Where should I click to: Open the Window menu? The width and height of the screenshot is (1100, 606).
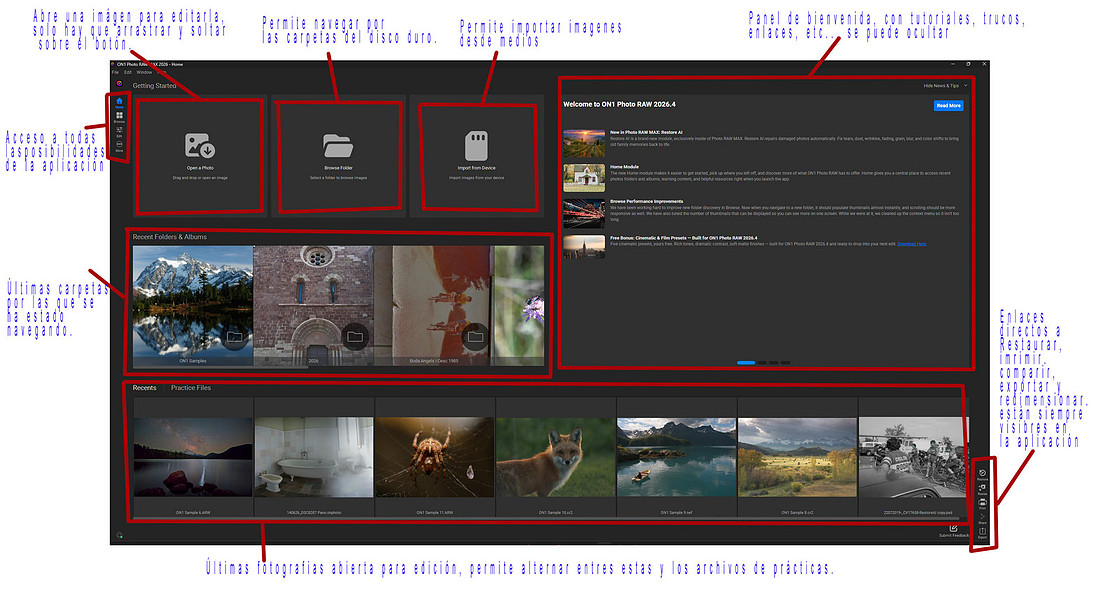click(144, 72)
